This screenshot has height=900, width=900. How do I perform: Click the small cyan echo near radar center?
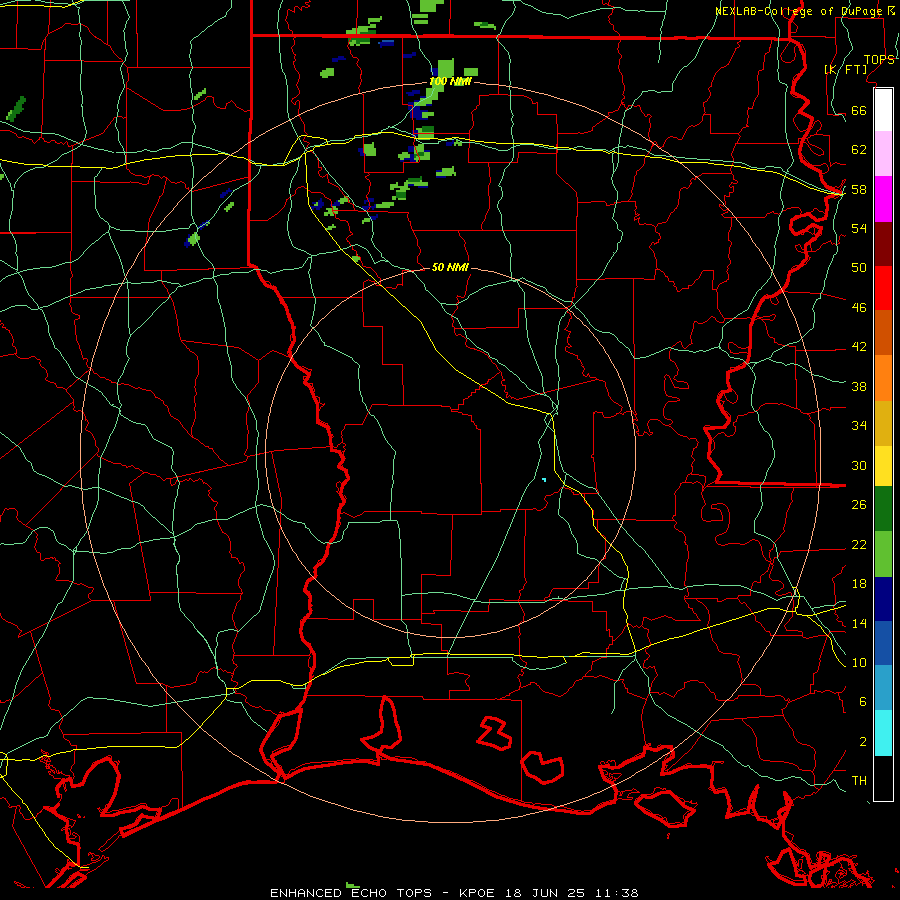pos(544,479)
